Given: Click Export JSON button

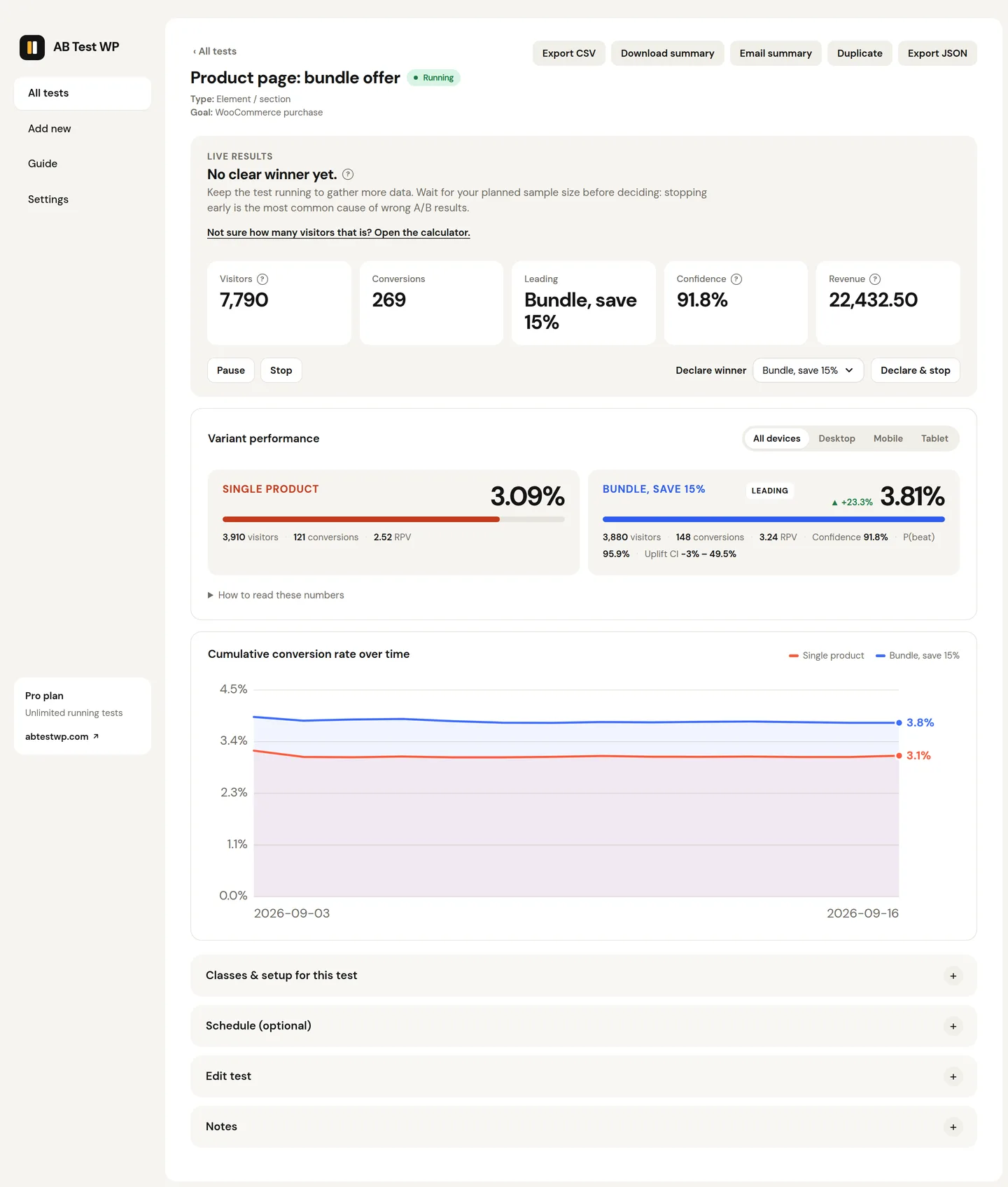Looking at the screenshot, I should (937, 53).
